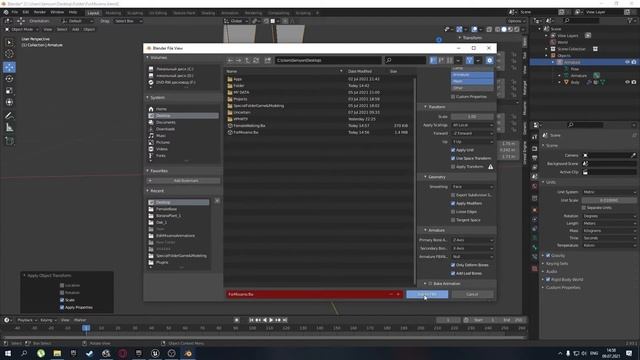Hide Body object in outliner viewport
Viewport: 640px width, 360px height.
(x=627, y=82)
